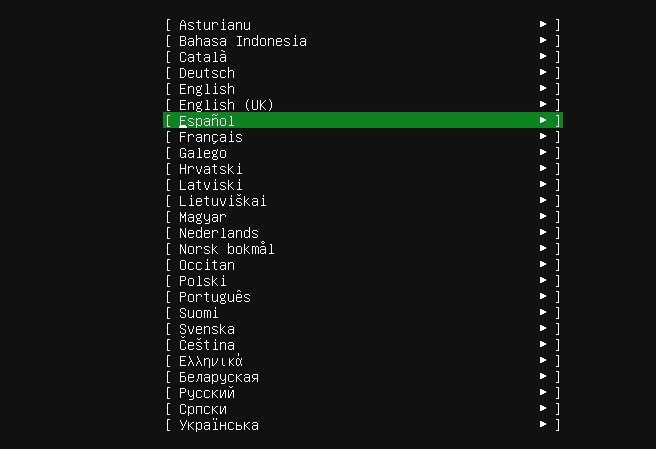Image resolution: width=656 pixels, height=449 pixels.
Task: Click the arrow beside Galego
Action: [542, 153]
